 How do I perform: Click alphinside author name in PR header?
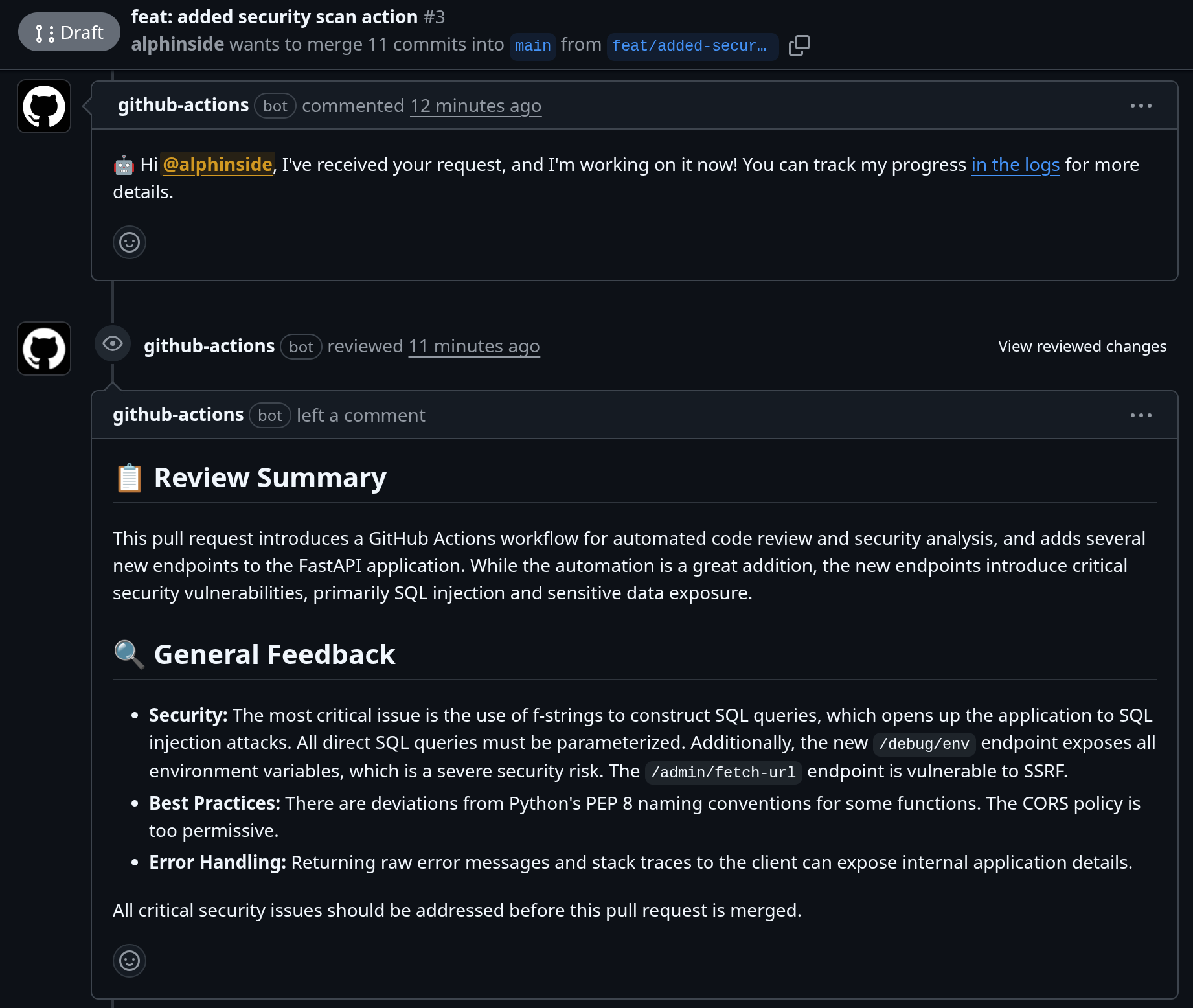pos(177,45)
